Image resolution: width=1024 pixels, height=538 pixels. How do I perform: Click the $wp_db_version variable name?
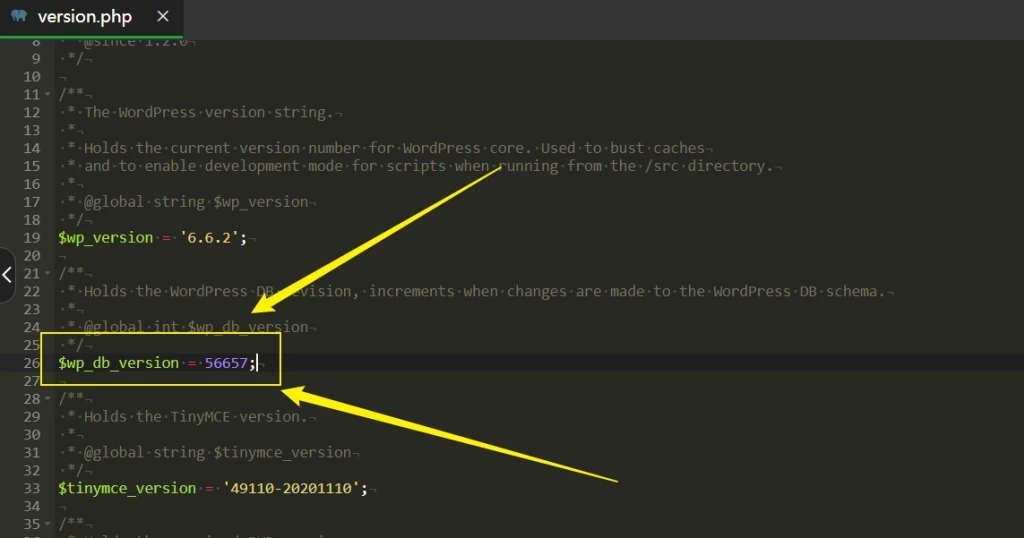[118, 363]
